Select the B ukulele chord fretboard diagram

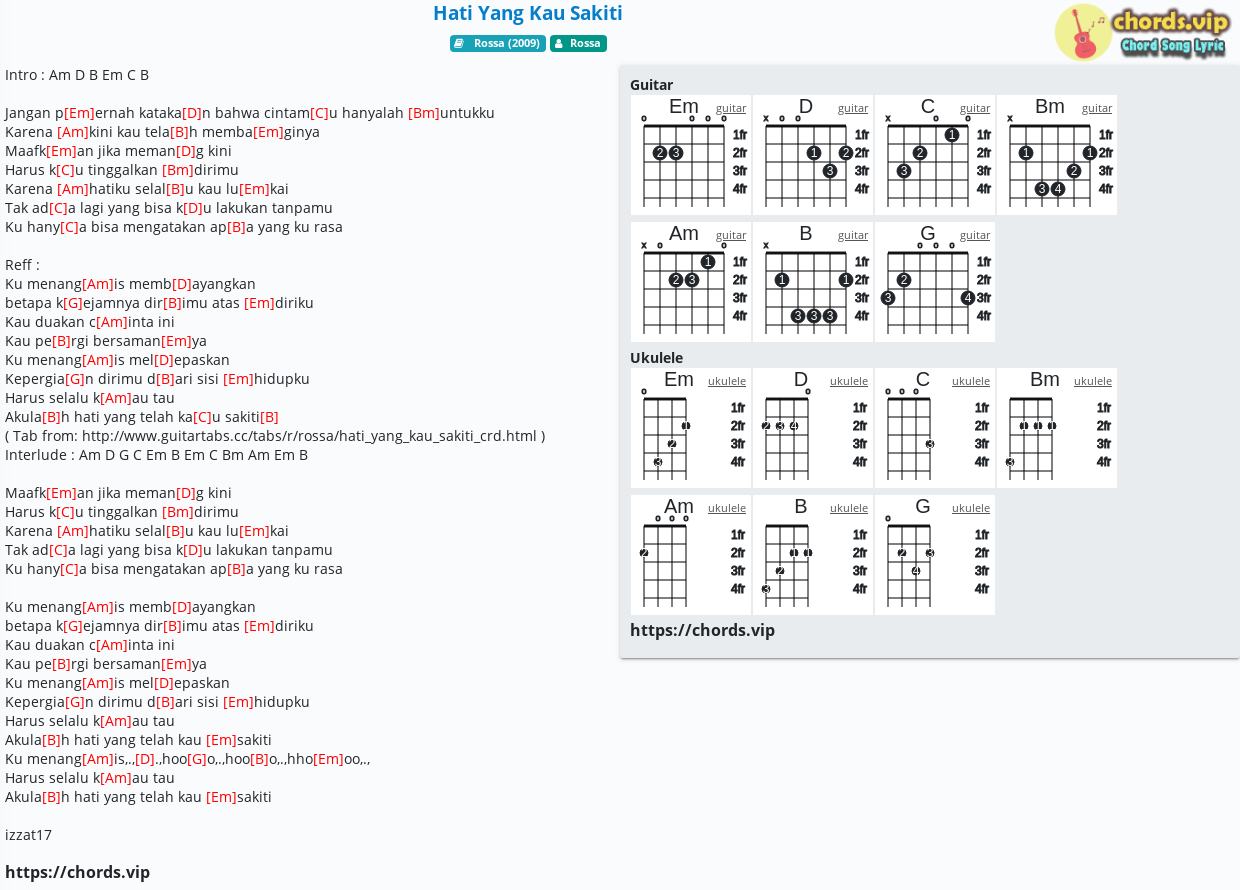pyautogui.click(x=813, y=555)
